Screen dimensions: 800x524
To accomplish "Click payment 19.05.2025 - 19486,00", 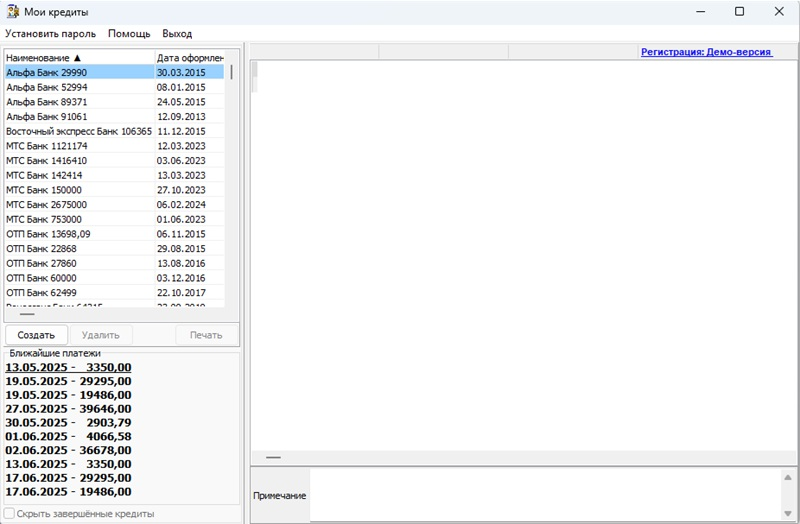I will coord(68,395).
